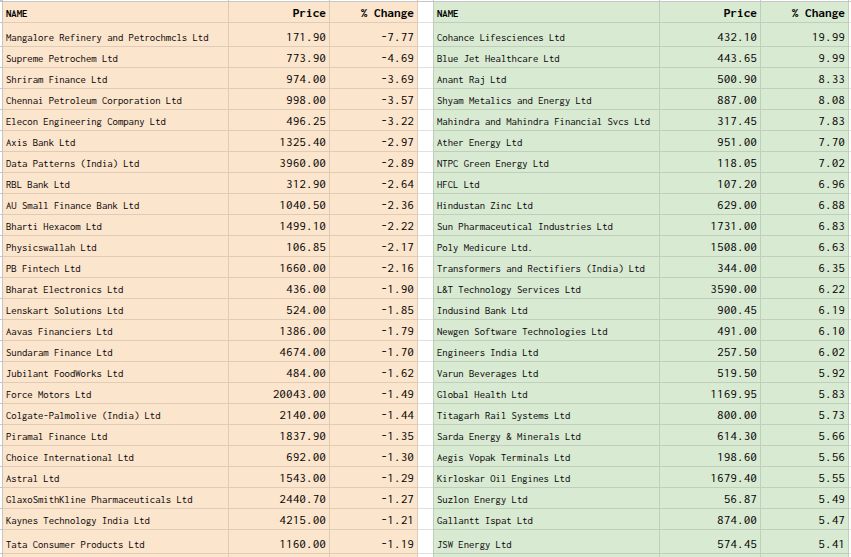Click Physicswallah Ltd name

[x=51, y=248]
